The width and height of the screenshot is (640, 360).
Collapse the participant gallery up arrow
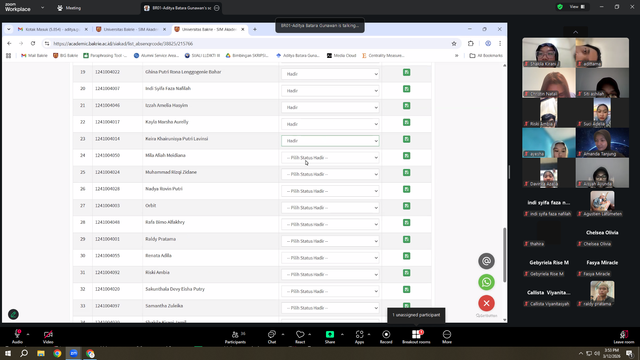576,32
